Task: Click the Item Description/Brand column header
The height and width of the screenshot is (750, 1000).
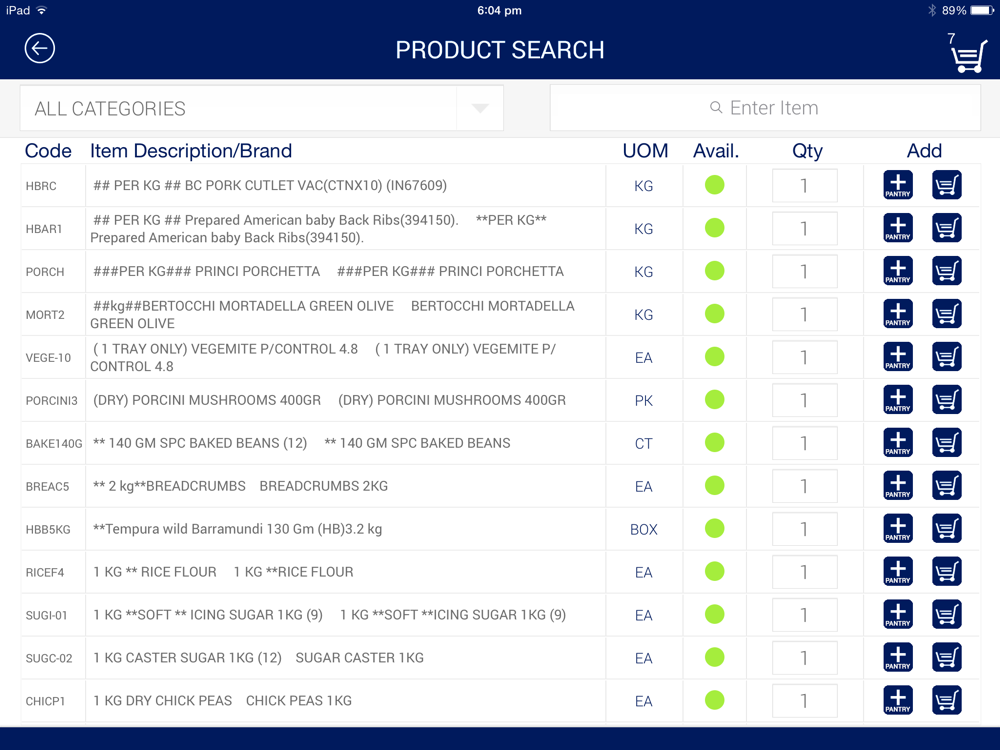Action: [x=191, y=151]
